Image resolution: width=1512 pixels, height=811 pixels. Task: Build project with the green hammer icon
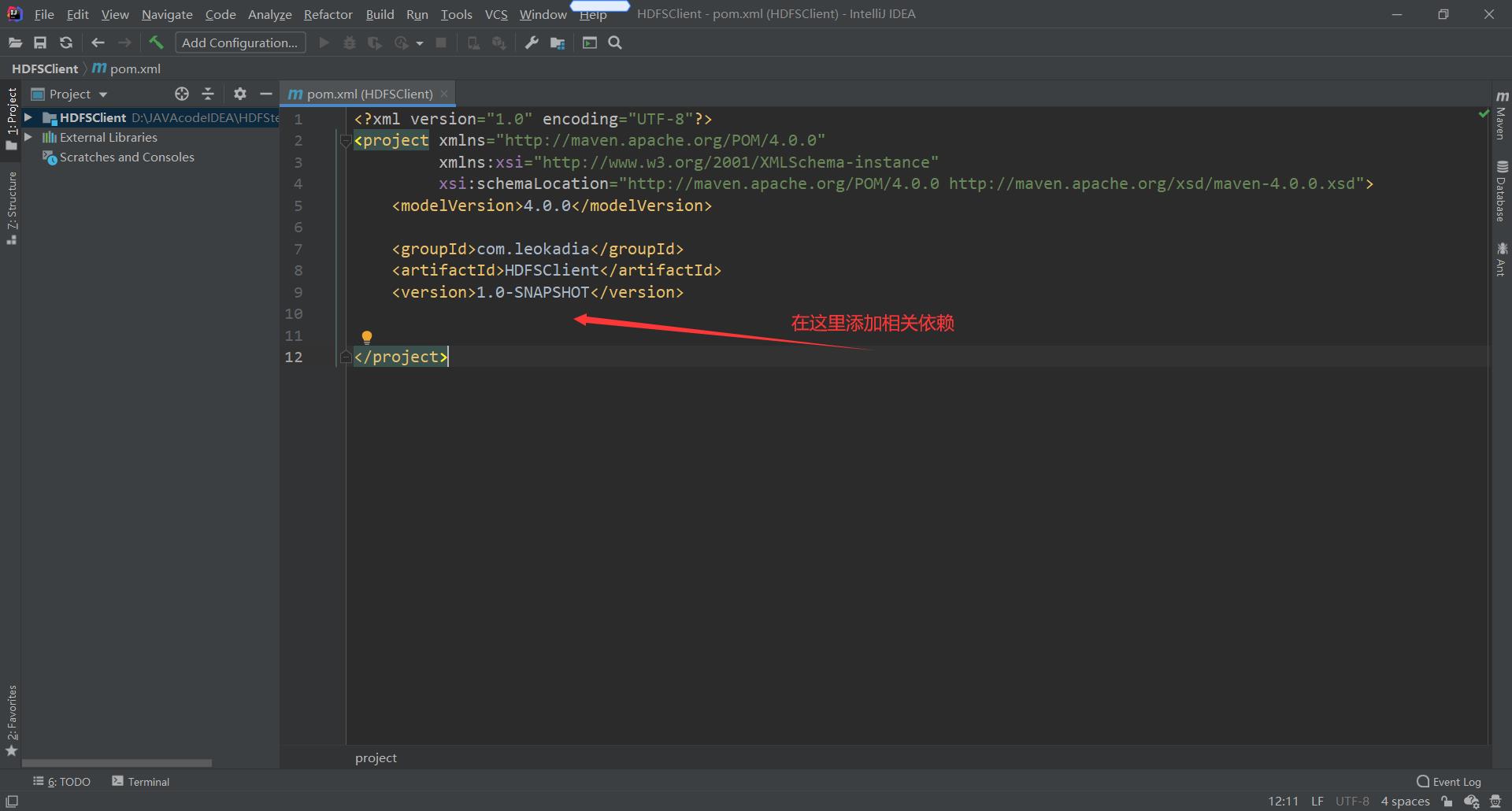[x=156, y=43]
